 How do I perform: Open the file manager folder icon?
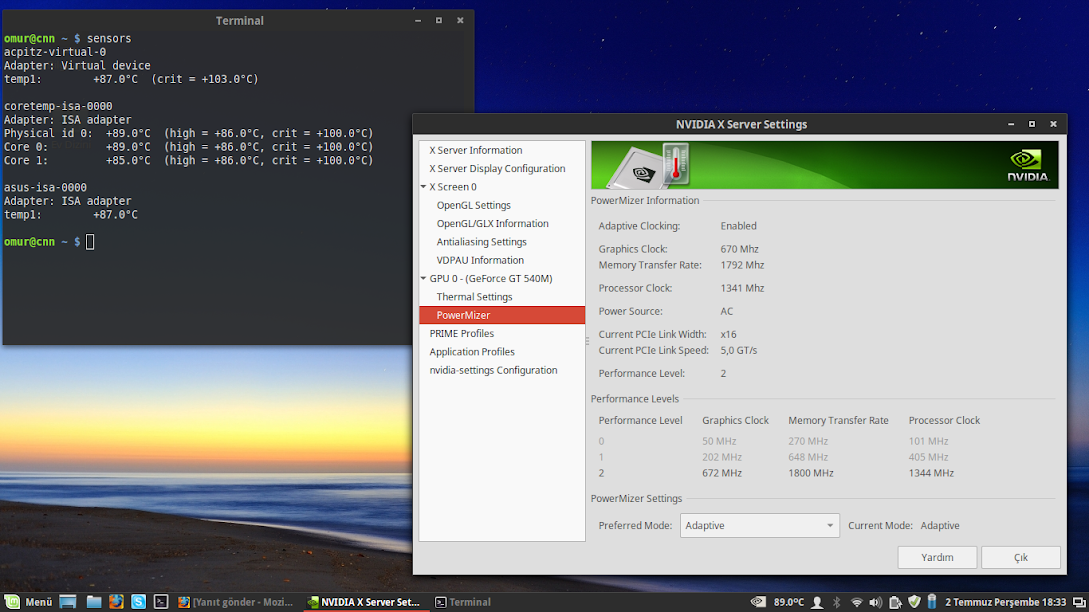click(x=94, y=602)
